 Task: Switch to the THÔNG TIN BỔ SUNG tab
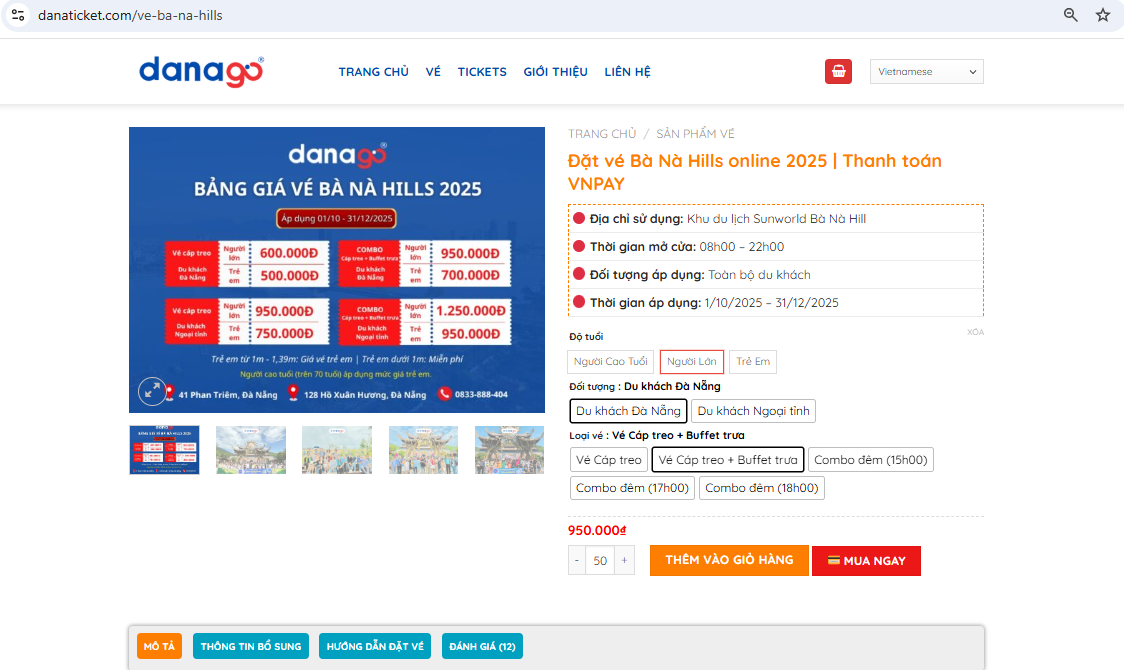click(251, 646)
